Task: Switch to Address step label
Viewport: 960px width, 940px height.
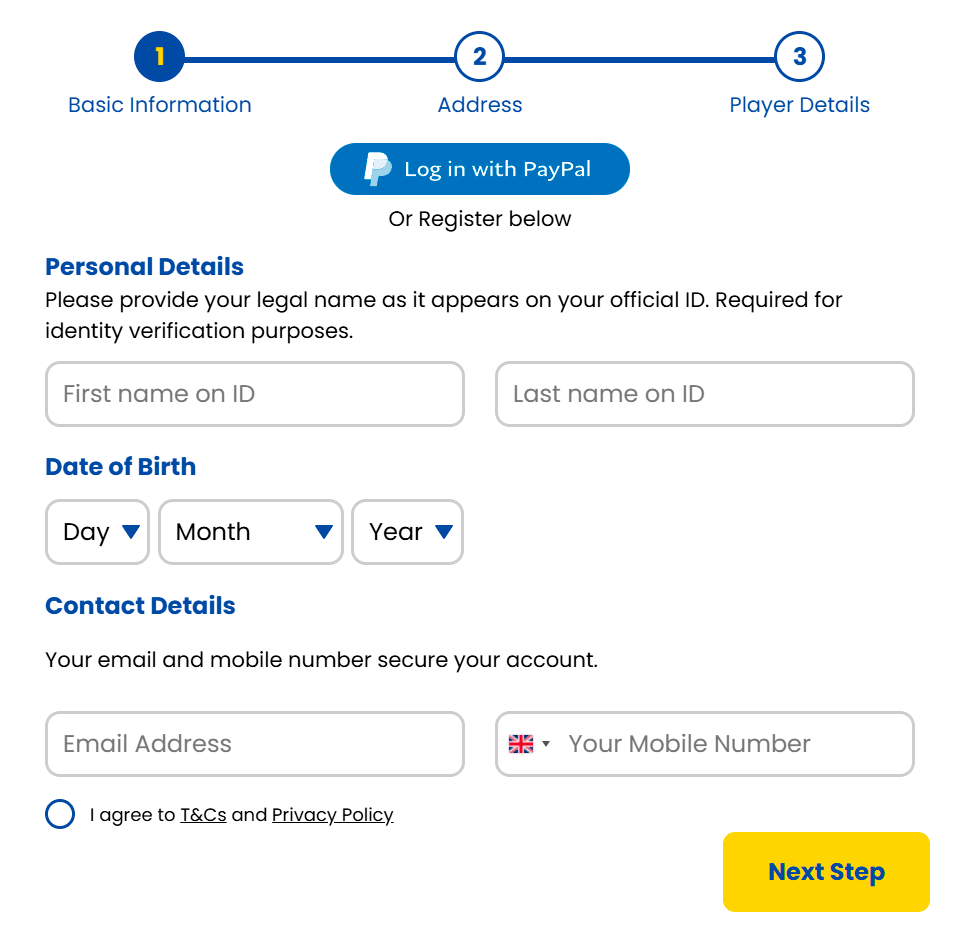Action: (x=480, y=105)
